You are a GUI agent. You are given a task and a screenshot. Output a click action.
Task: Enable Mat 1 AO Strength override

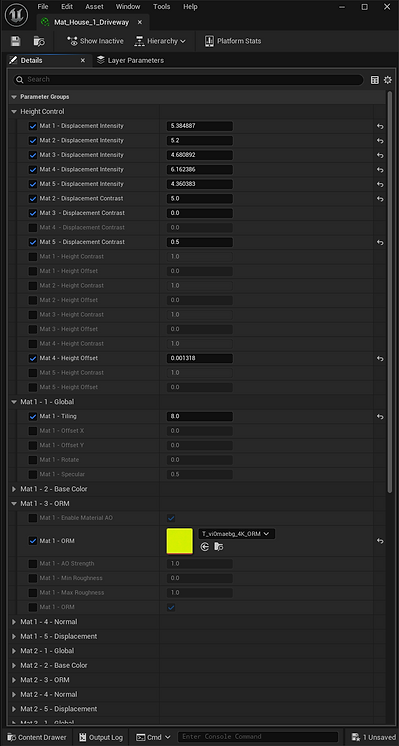[33, 564]
